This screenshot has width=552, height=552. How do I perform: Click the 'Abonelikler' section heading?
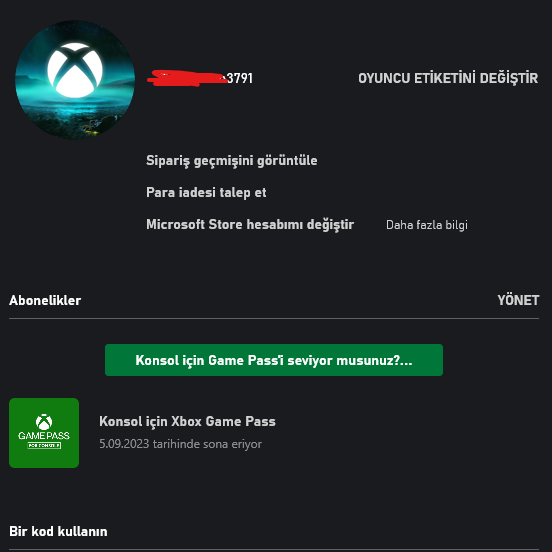[x=45, y=300]
